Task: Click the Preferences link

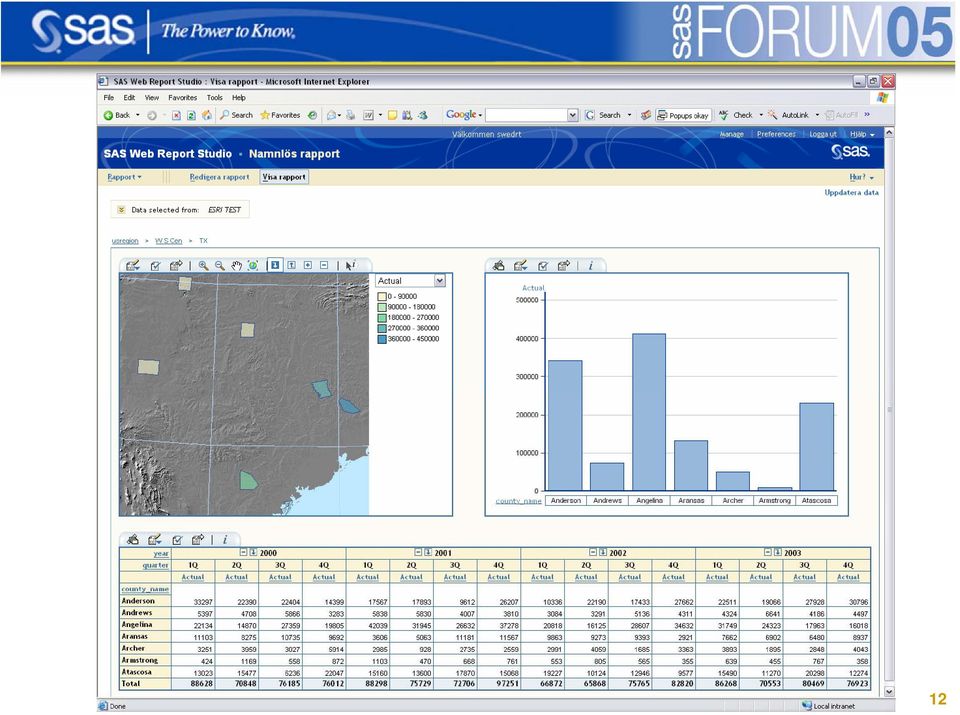Action: (776, 134)
